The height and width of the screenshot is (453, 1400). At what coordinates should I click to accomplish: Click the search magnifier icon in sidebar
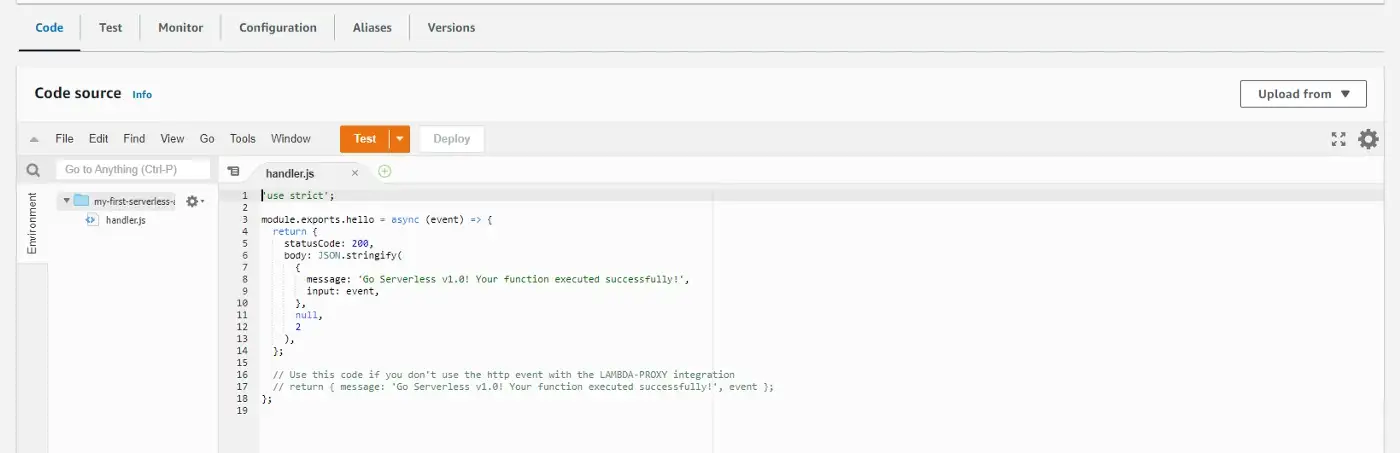point(33,171)
